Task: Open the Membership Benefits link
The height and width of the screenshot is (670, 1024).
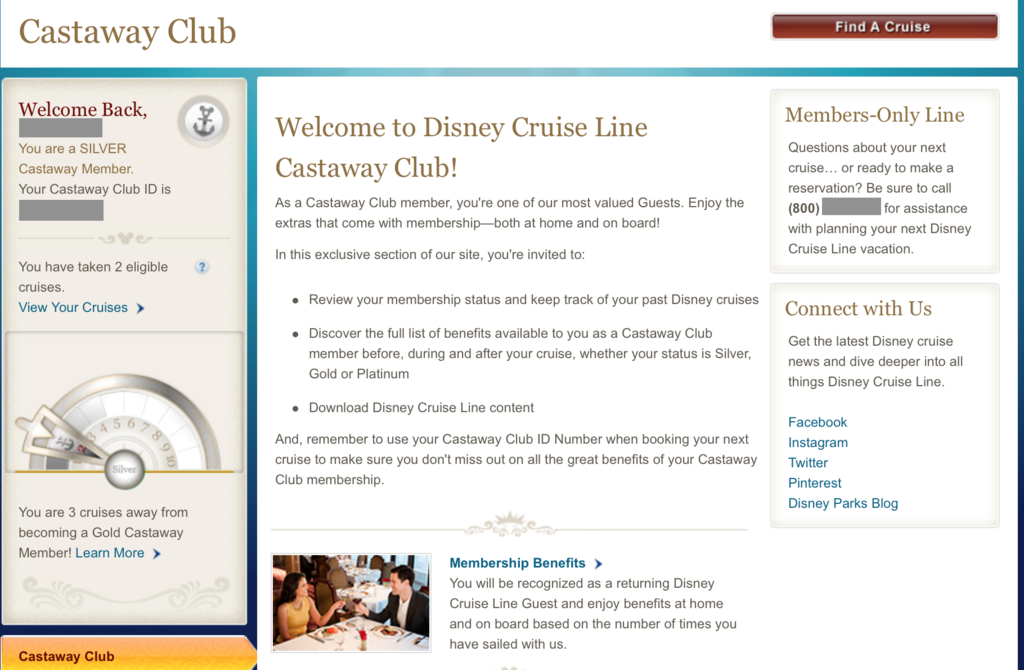Action: pyautogui.click(x=517, y=563)
